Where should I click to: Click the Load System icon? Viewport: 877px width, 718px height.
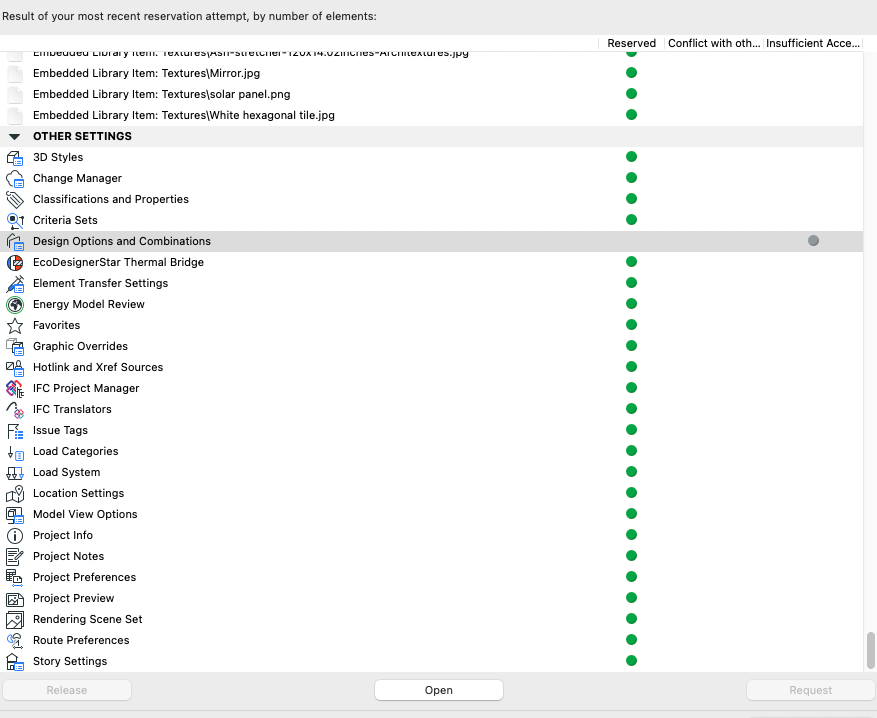(x=15, y=473)
